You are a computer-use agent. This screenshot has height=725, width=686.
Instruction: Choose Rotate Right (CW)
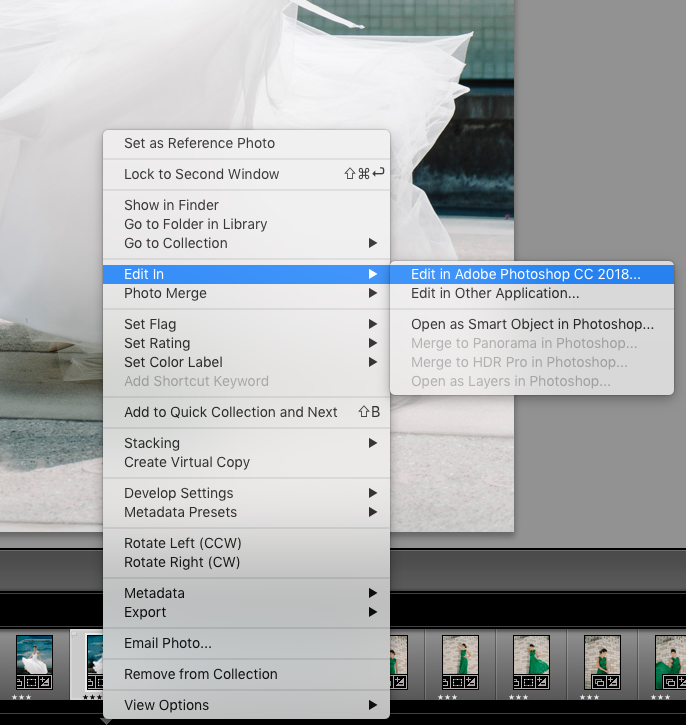[x=246, y=562]
